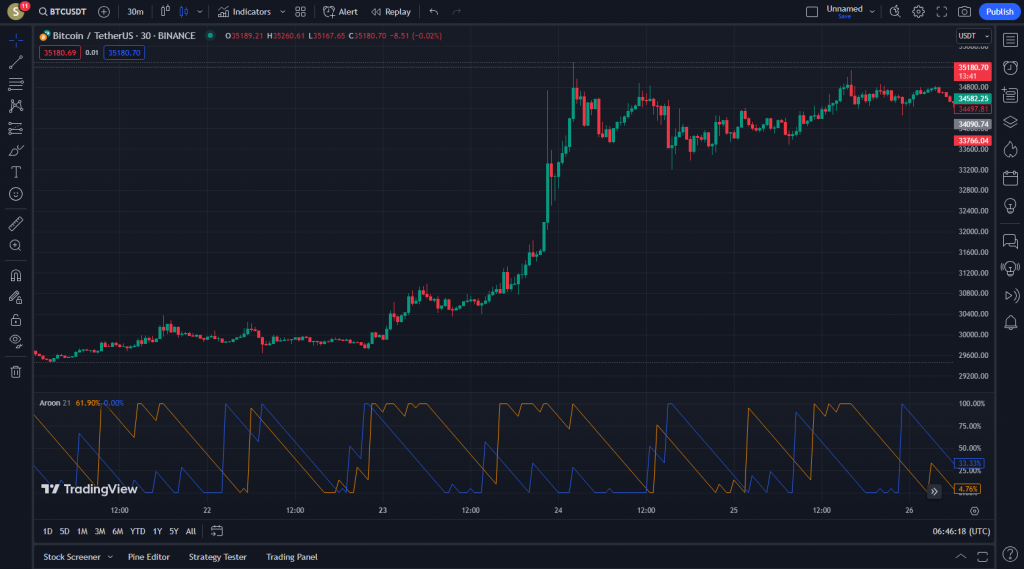Viewport: 1024px width, 569px height.
Task: Hide all drawings with eye icon
Action: point(16,341)
